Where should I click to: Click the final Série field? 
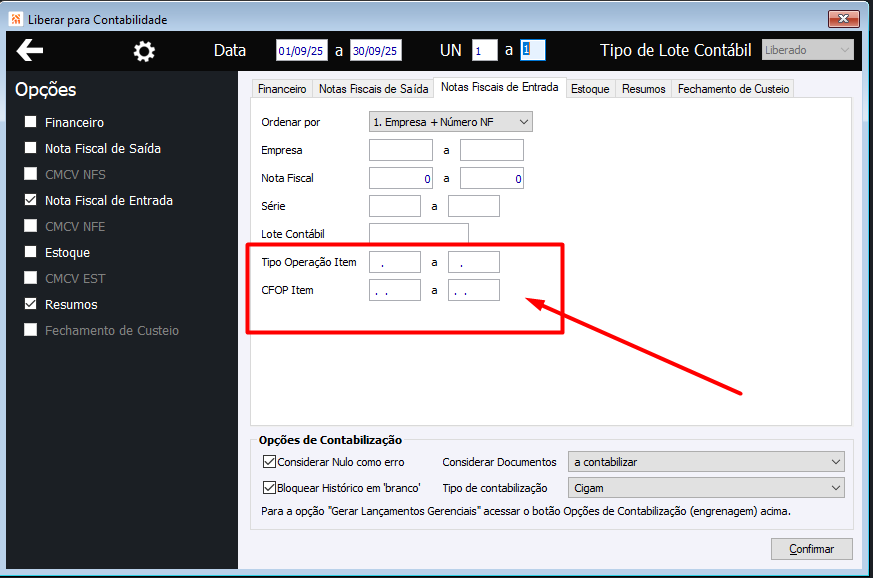point(474,206)
